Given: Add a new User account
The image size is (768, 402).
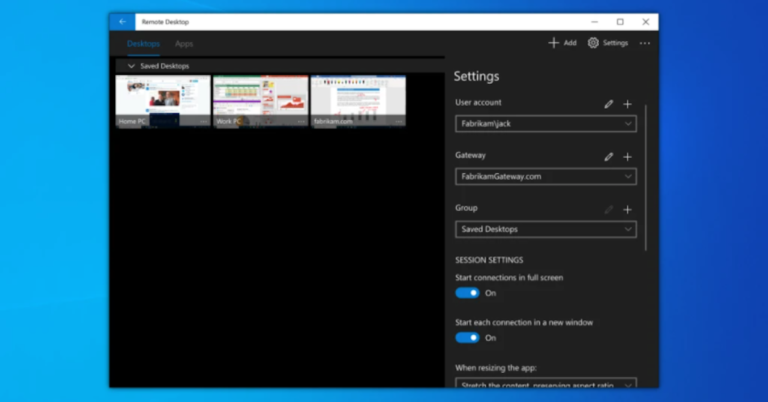Looking at the screenshot, I should coord(628,103).
